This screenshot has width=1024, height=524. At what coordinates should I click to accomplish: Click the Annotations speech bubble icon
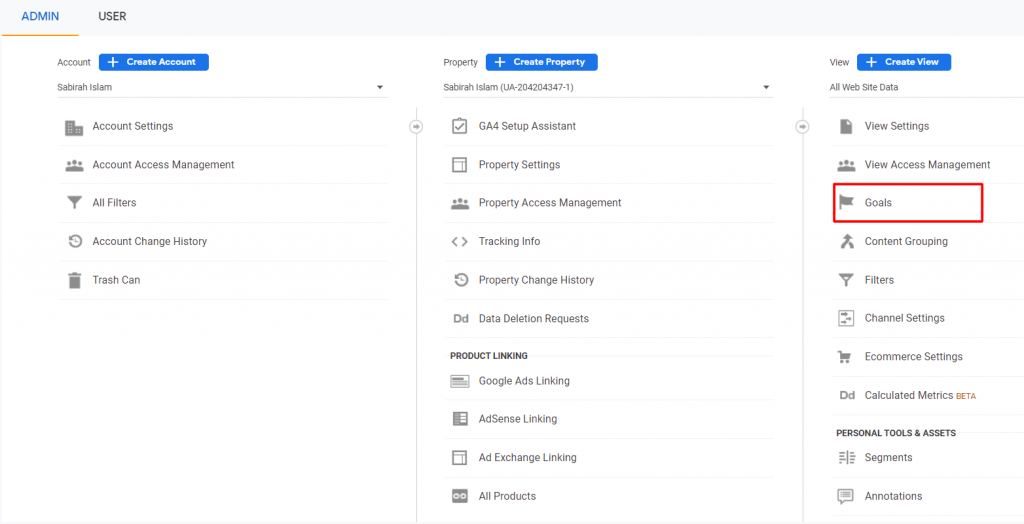[846, 497]
